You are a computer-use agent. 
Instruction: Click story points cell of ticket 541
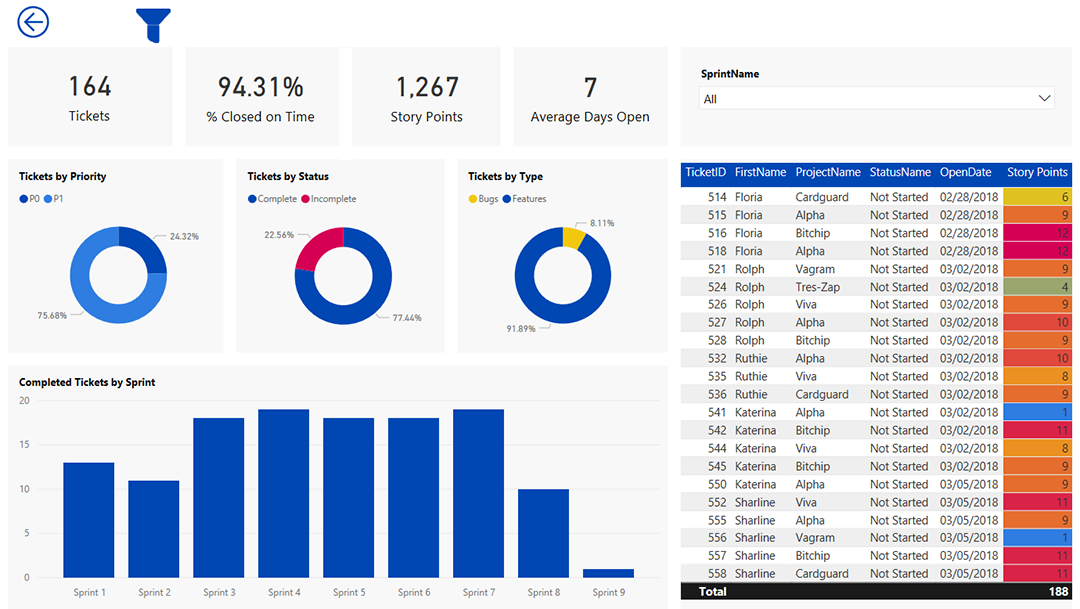tap(1037, 412)
